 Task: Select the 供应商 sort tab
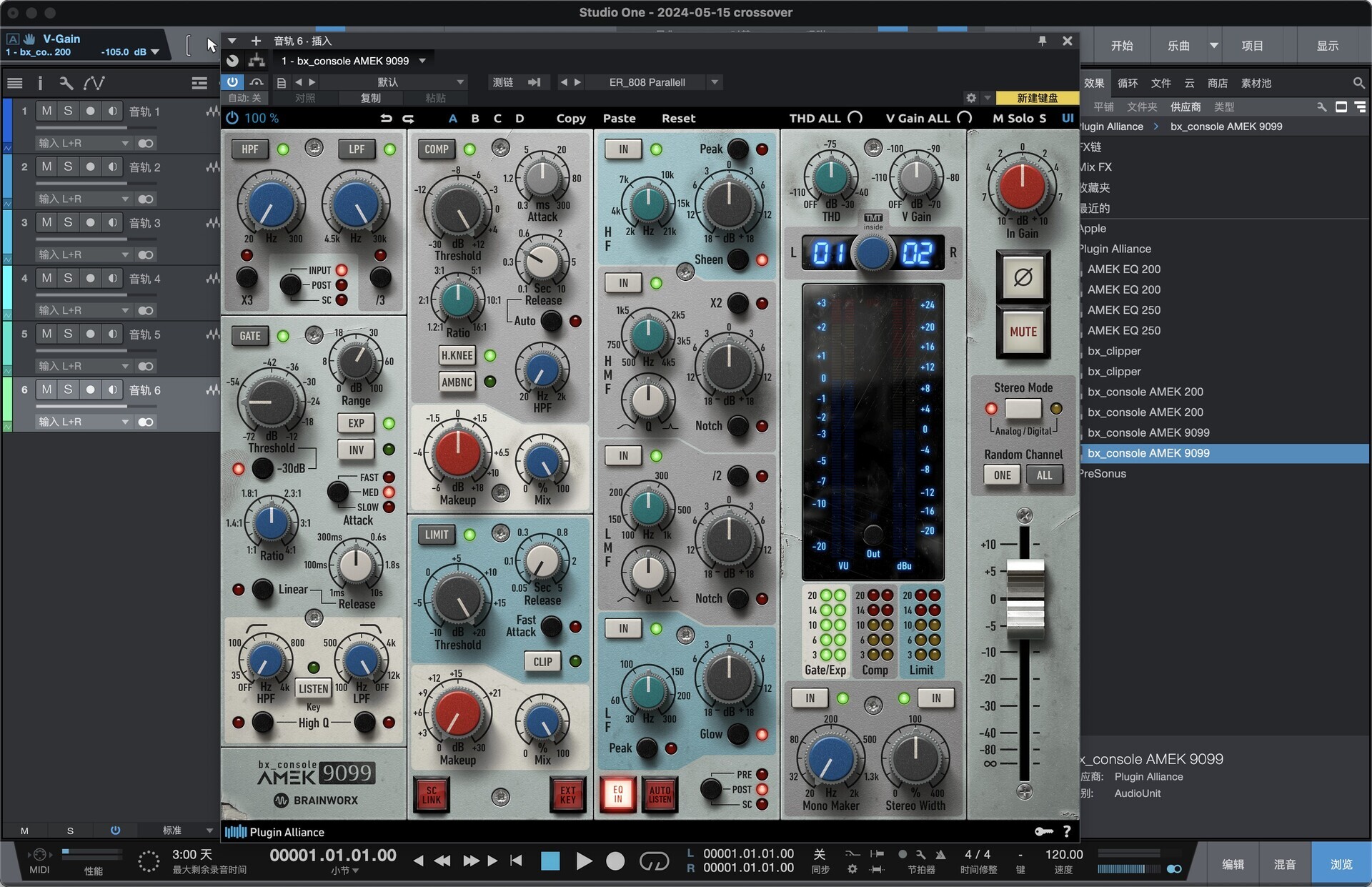[x=1185, y=106]
